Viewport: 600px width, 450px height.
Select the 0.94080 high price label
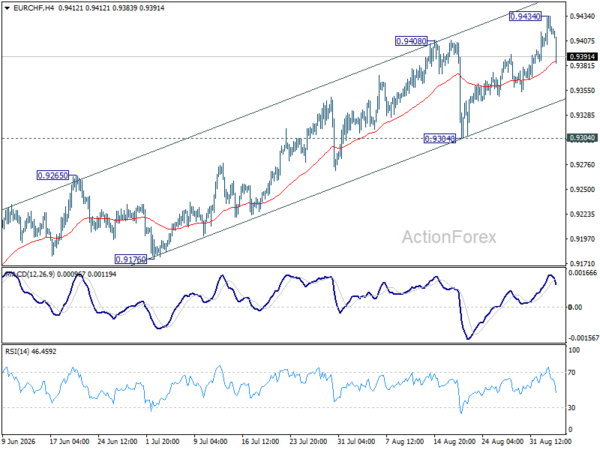(x=411, y=41)
